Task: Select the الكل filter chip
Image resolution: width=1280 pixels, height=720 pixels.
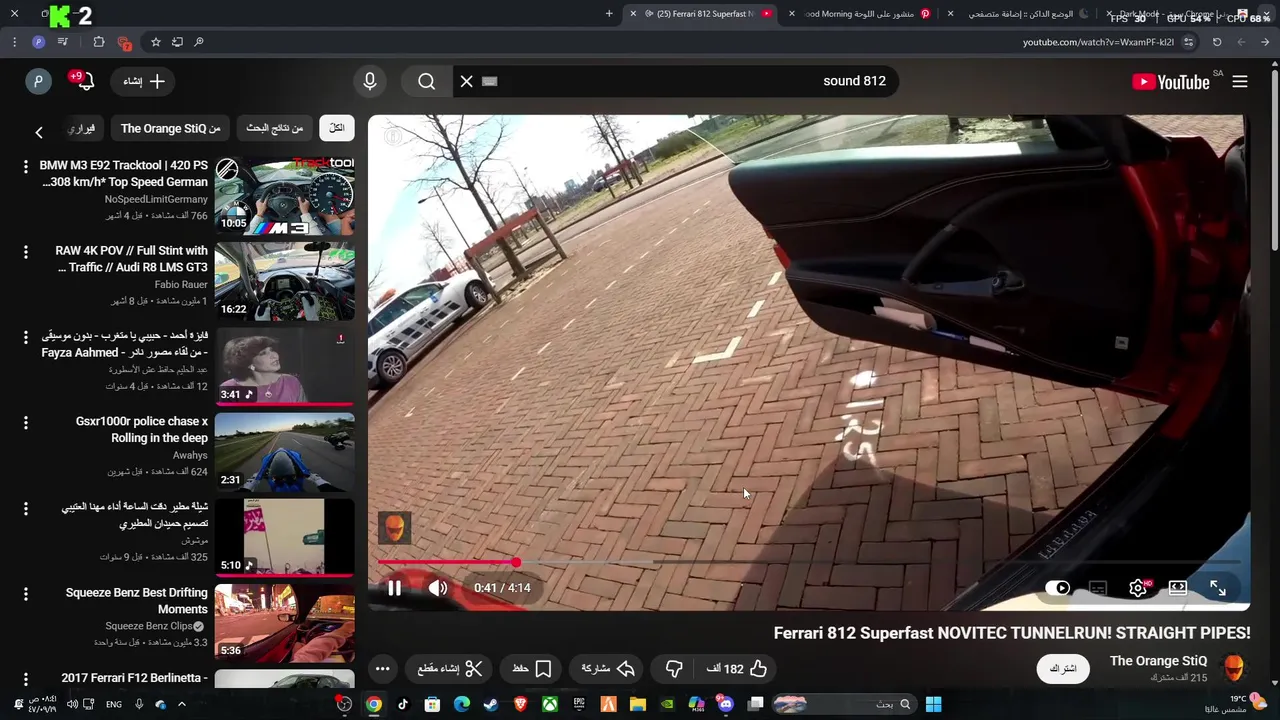Action: (x=337, y=128)
